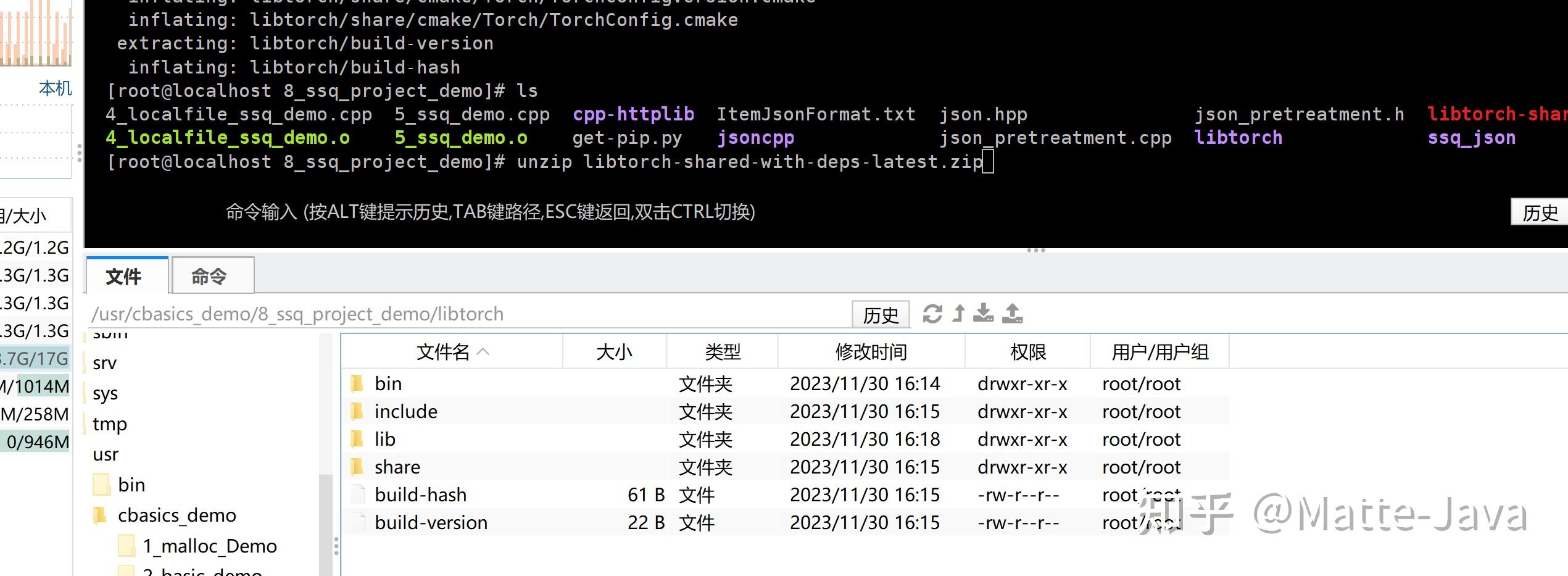
Task: Open the share folder icon in file list
Action: pos(357,467)
